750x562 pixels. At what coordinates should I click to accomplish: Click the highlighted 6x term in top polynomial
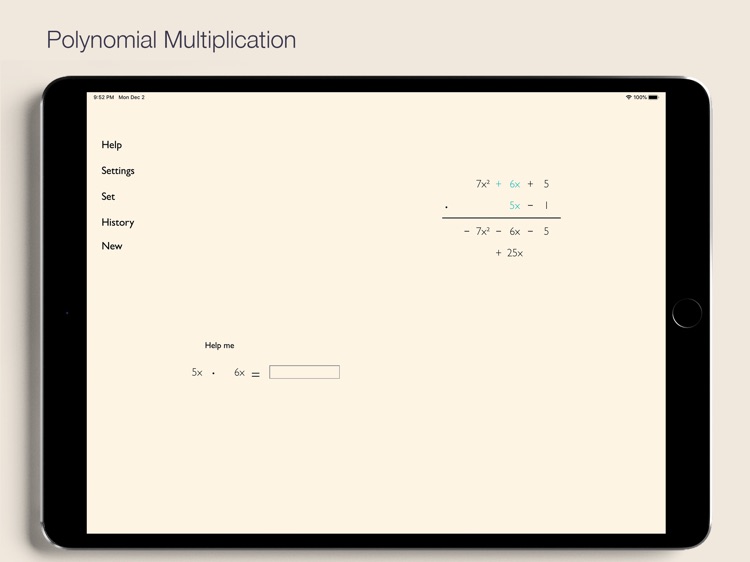pos(515,184)
